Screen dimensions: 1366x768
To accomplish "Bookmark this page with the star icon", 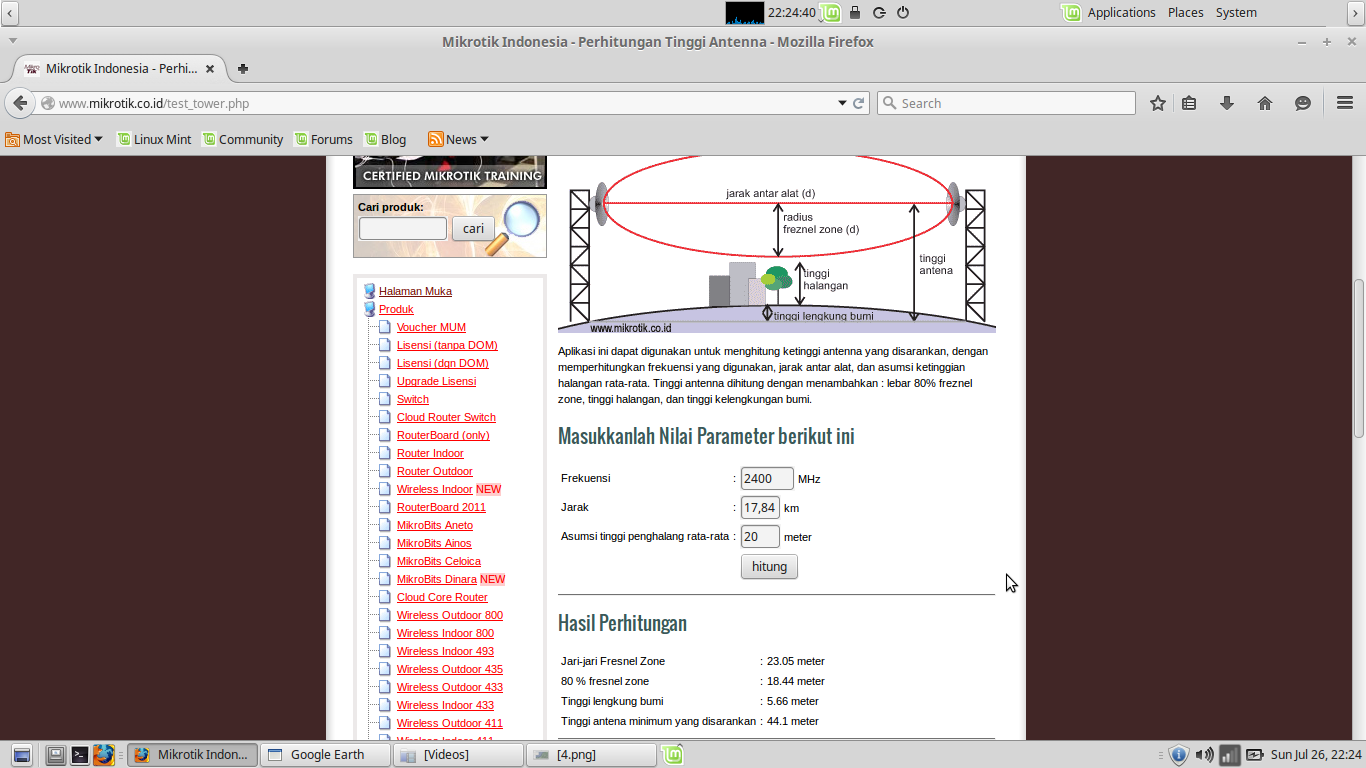I will tap(1158, 103).
